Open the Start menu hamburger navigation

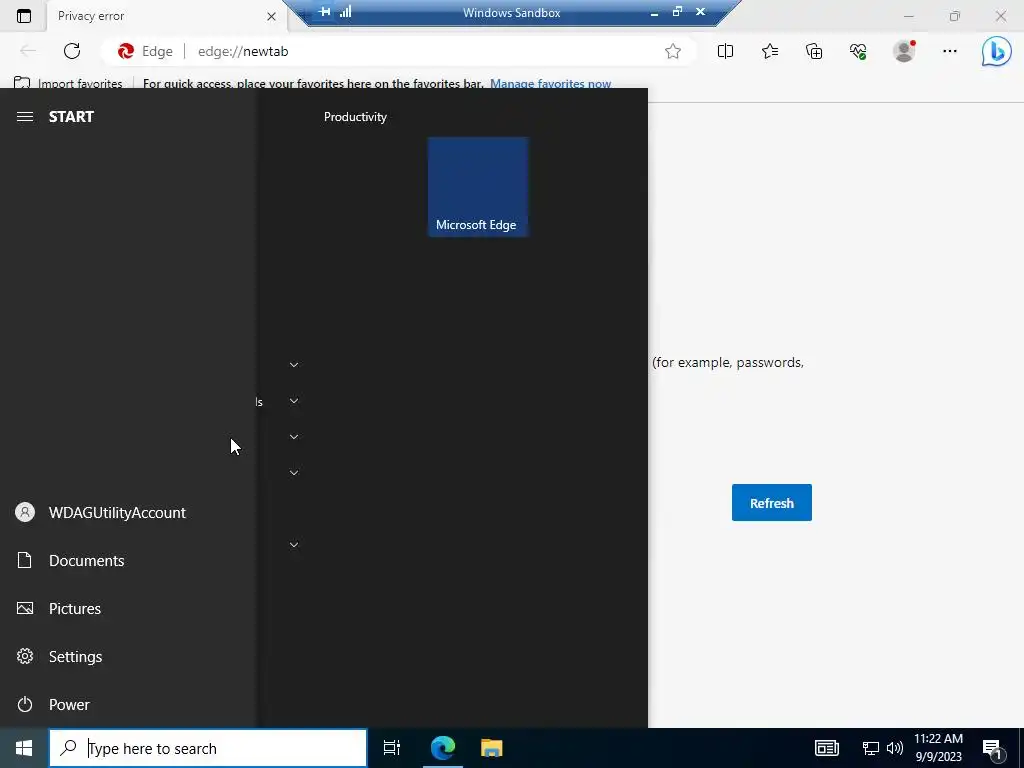pyautogui.click(x=25, y=117)
